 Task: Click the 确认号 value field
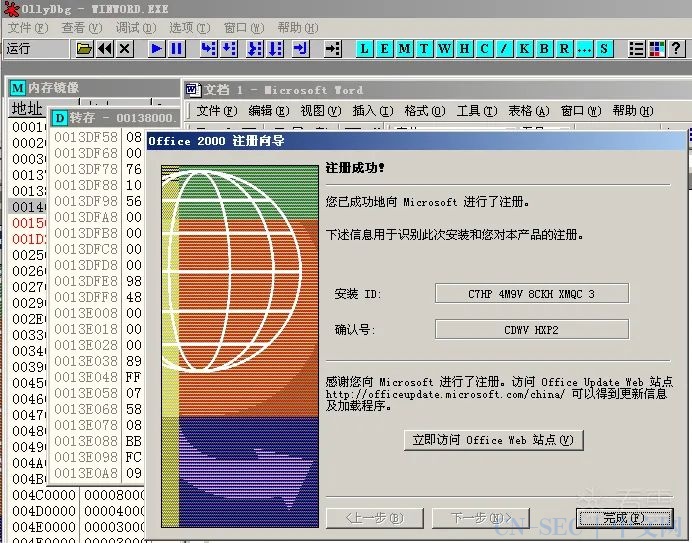point(532,330)
